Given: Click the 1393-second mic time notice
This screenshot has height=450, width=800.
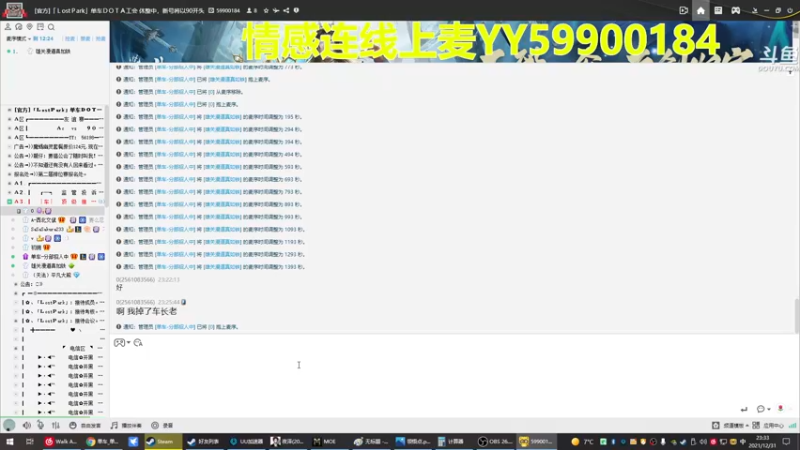Looking at the screenshot, I should [x=210, y=267].
